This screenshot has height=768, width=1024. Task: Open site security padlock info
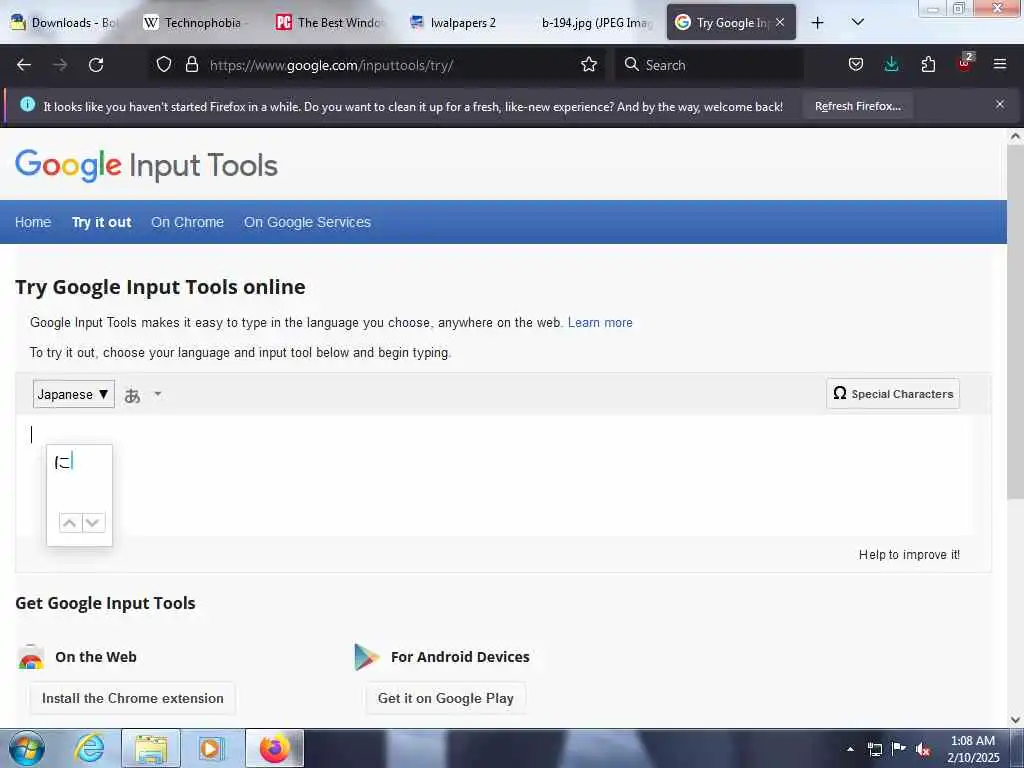[191, 64]
